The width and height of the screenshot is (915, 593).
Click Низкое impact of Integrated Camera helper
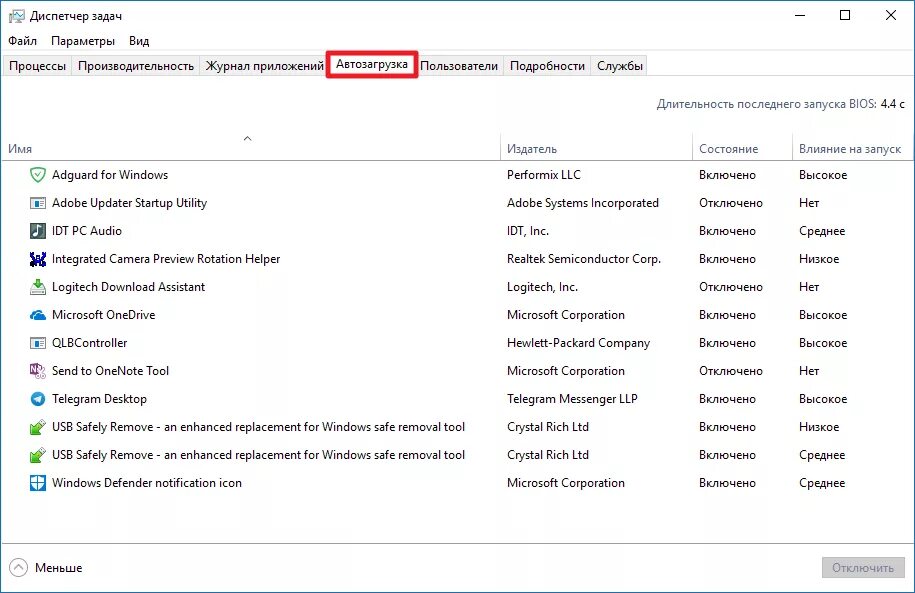819,259
